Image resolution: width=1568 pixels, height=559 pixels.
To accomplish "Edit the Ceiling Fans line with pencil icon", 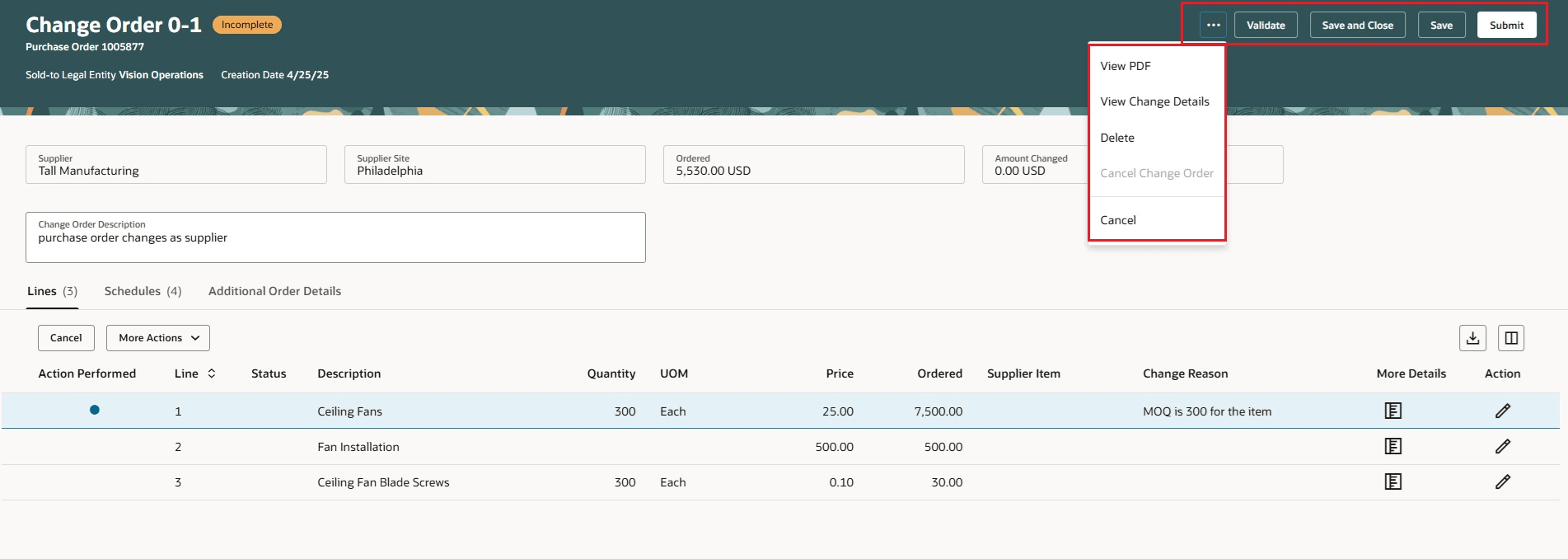I will (1503, 411).
